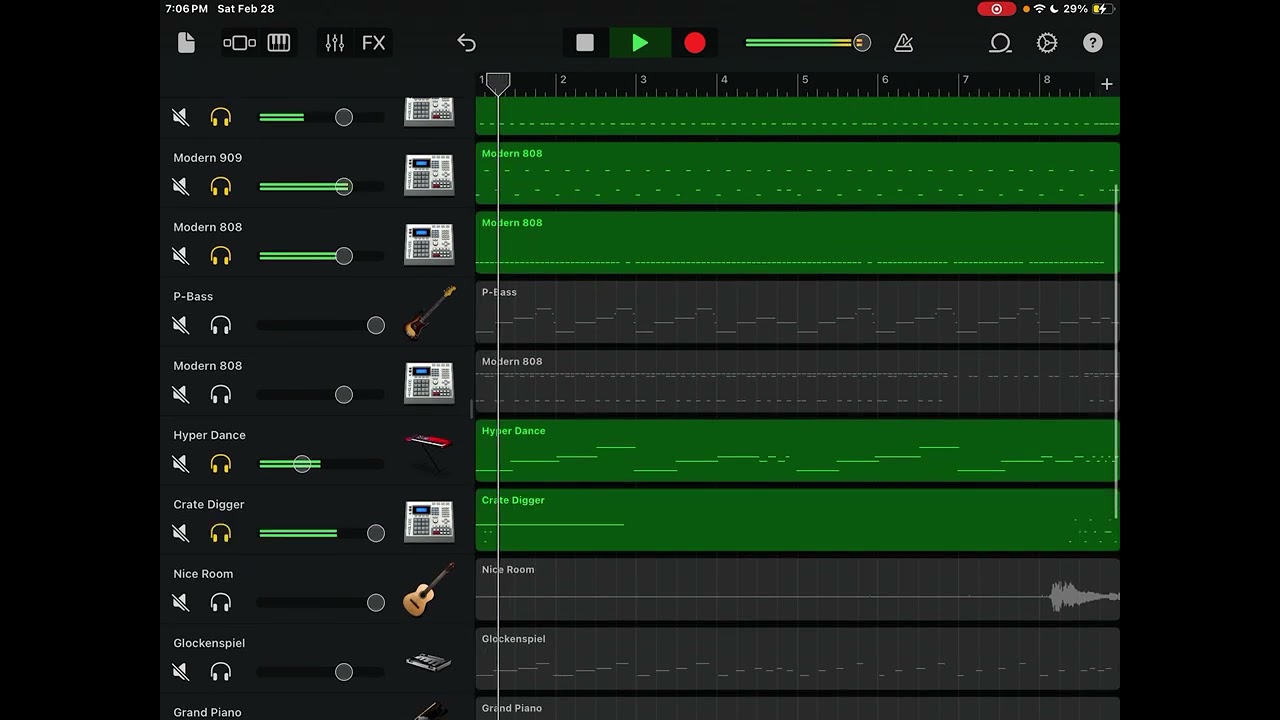Tap the Glockenspiel instrument icon

(429, 661)
